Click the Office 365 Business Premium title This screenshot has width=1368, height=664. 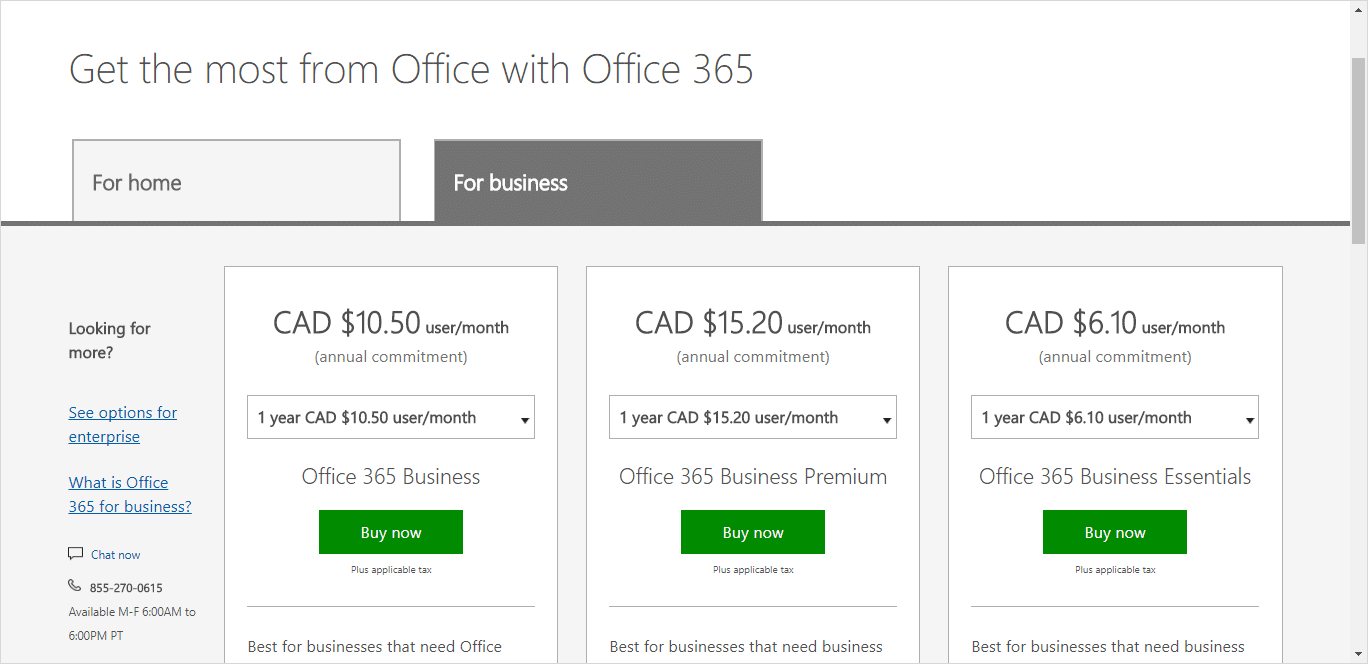[753, 477]
